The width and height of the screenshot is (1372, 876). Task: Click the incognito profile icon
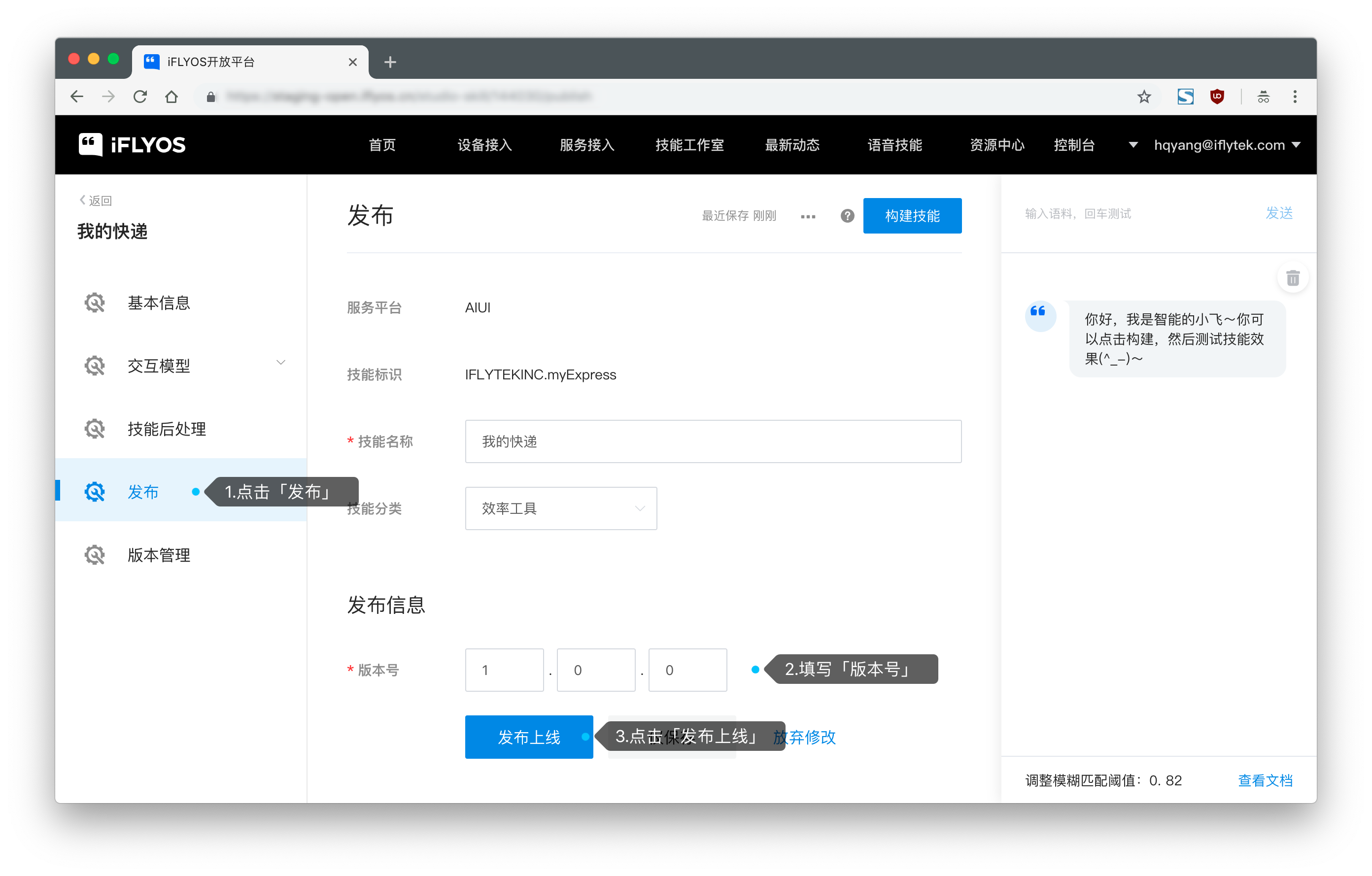(1263, 97)
